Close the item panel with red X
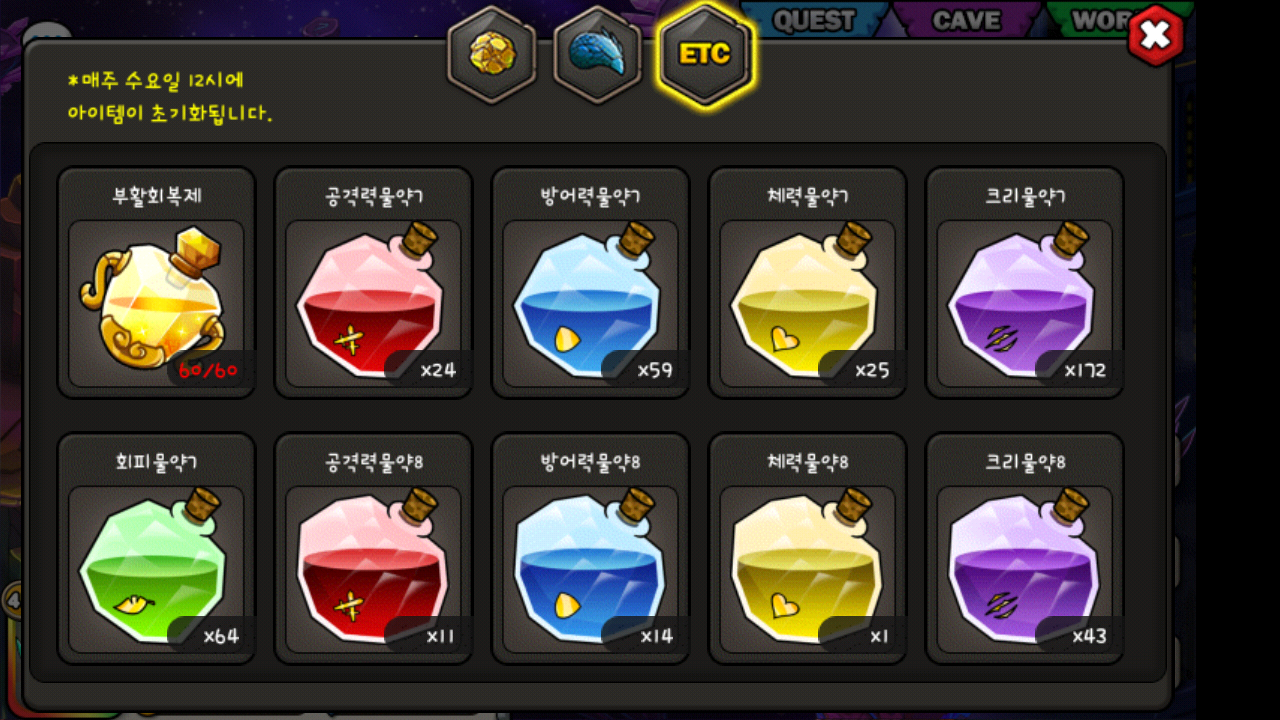The height and width of the screenshot is (720, 1280). coord(1156,36)
